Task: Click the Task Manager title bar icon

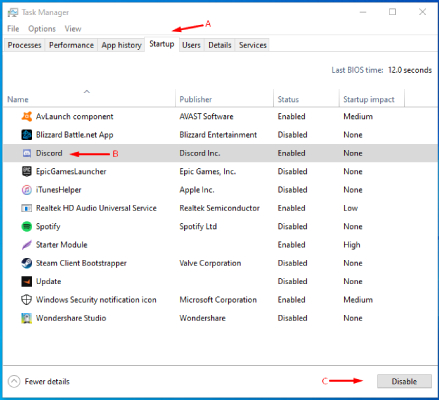Action: [x=13, y=13]
